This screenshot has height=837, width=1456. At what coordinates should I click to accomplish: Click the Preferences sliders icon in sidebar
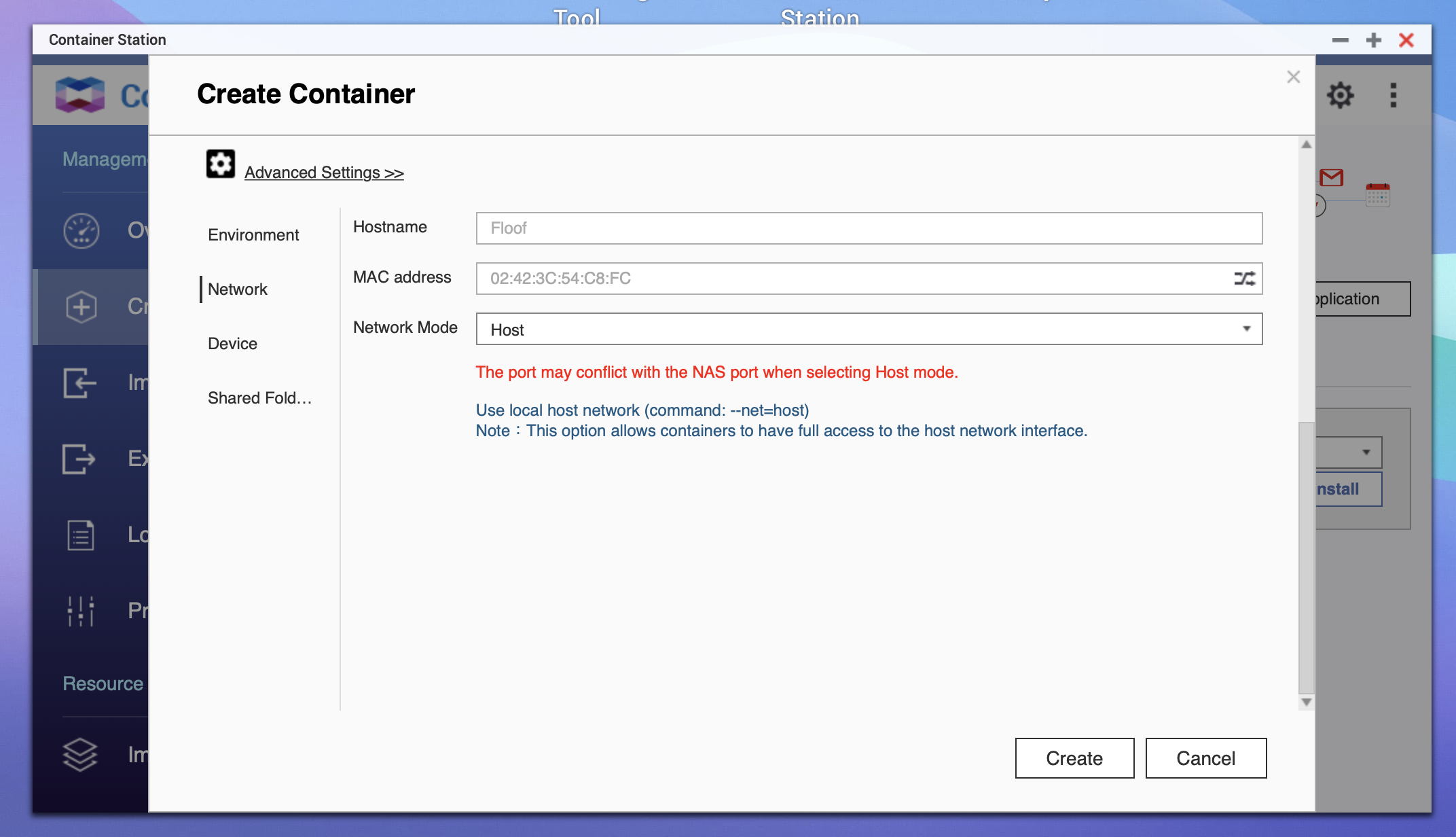[x=81, y=611]
